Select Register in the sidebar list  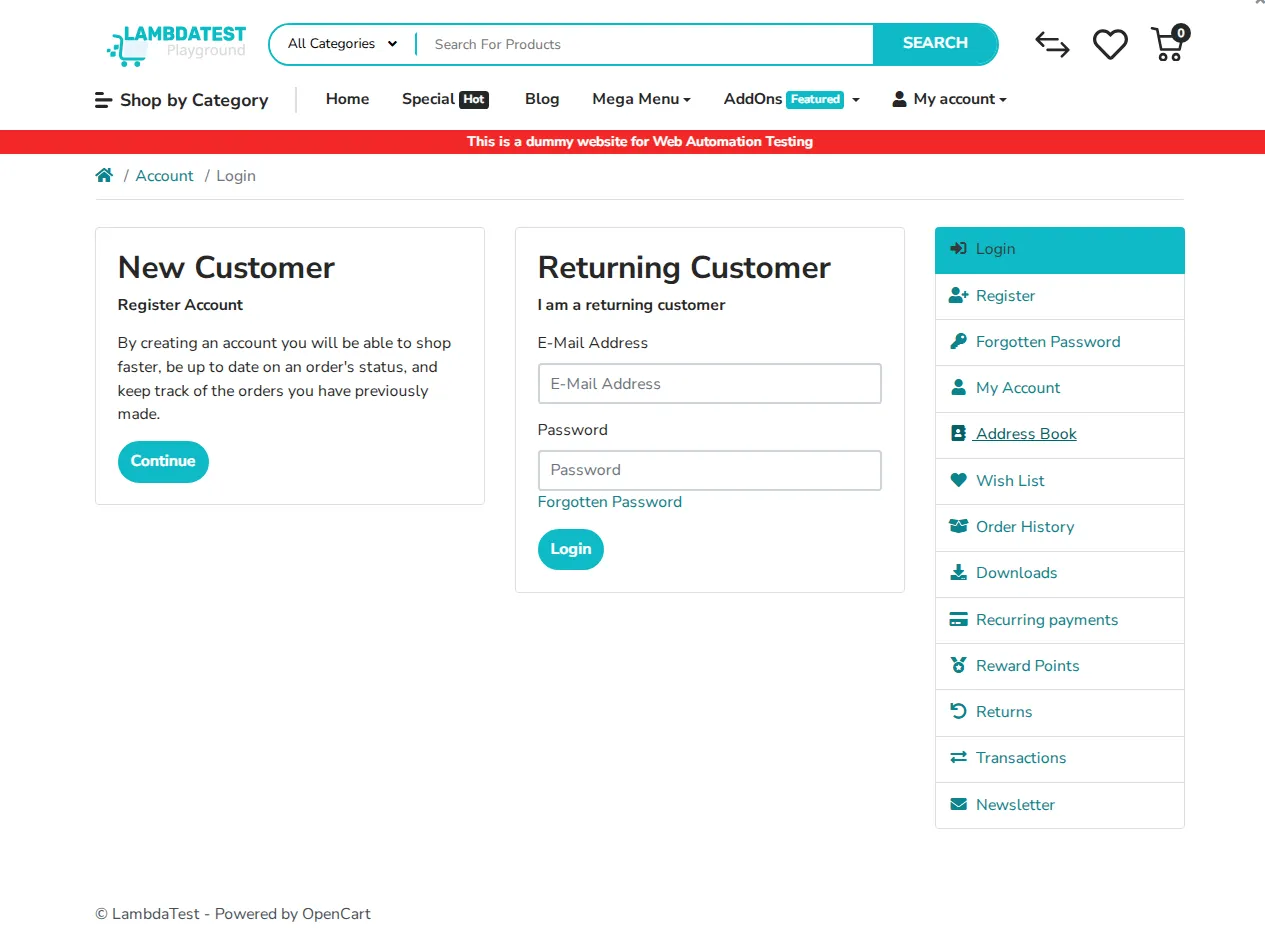[x=1060, y=296]
